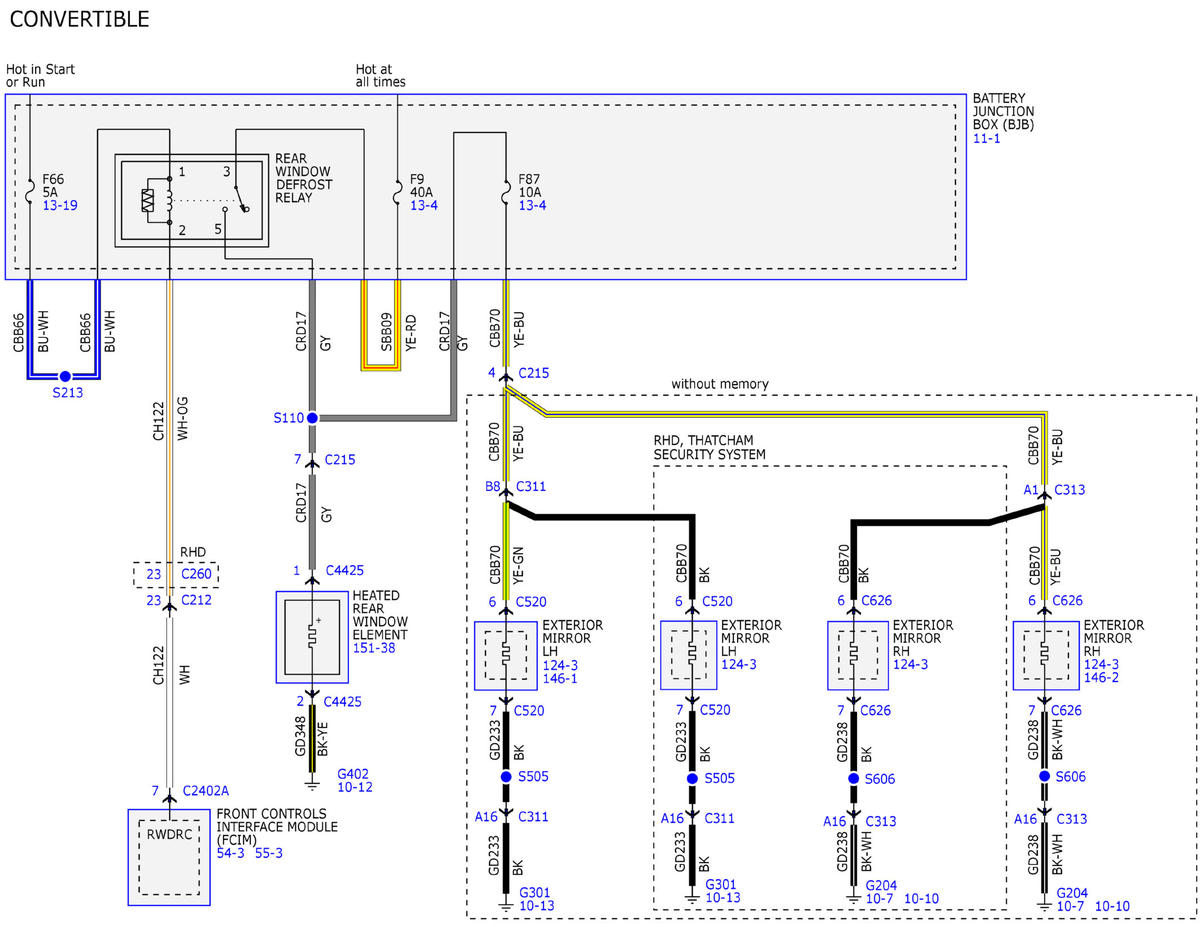Open connector C2402A reference
1200x927 pixels.
(x=205, y=791)
